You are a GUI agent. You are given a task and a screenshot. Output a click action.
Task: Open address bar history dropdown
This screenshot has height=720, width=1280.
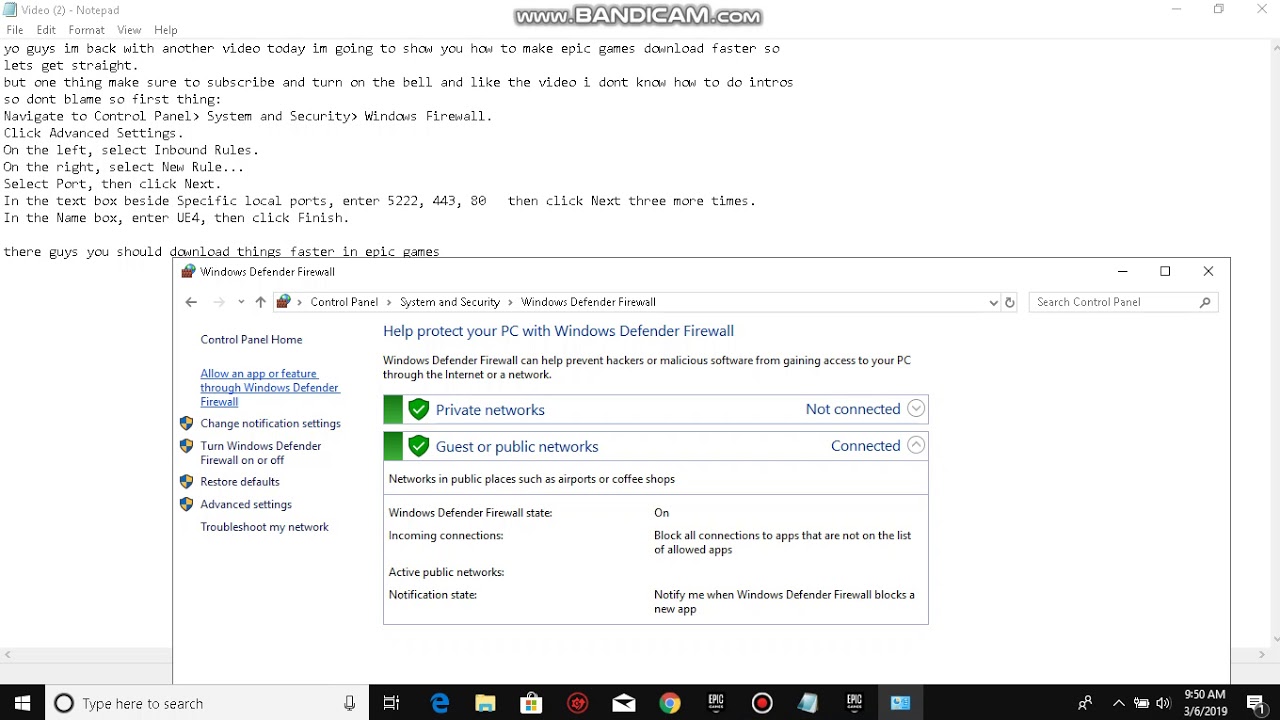993,302
